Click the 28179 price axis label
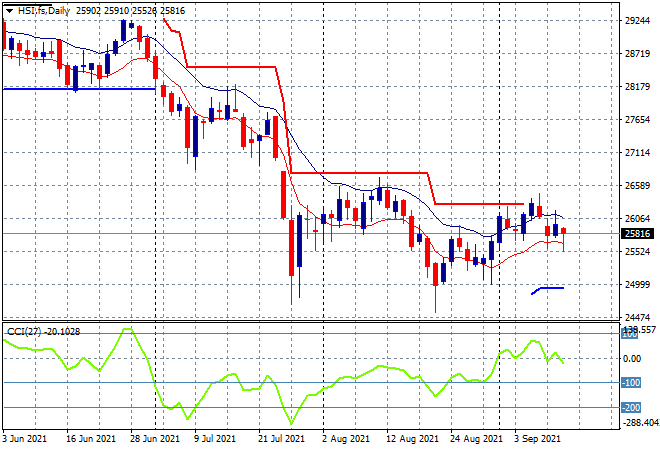660x450 pixels. pyautogui.click(x=637, y=87)
